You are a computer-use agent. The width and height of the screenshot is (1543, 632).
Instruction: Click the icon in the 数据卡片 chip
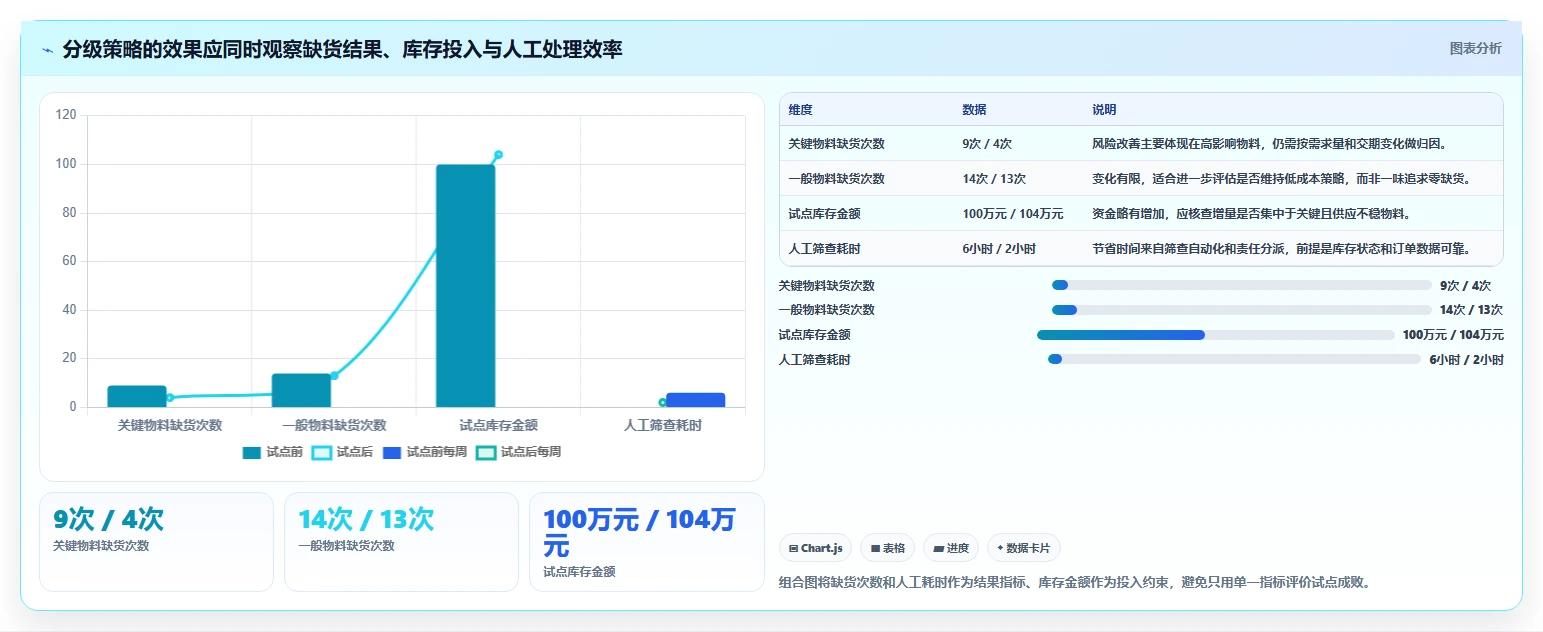tap(1000, 548)
